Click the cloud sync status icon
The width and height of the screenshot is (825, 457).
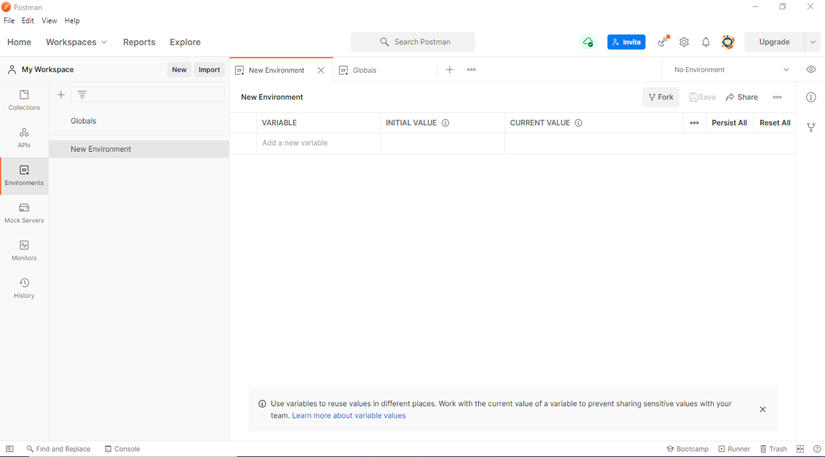(588, 42)
